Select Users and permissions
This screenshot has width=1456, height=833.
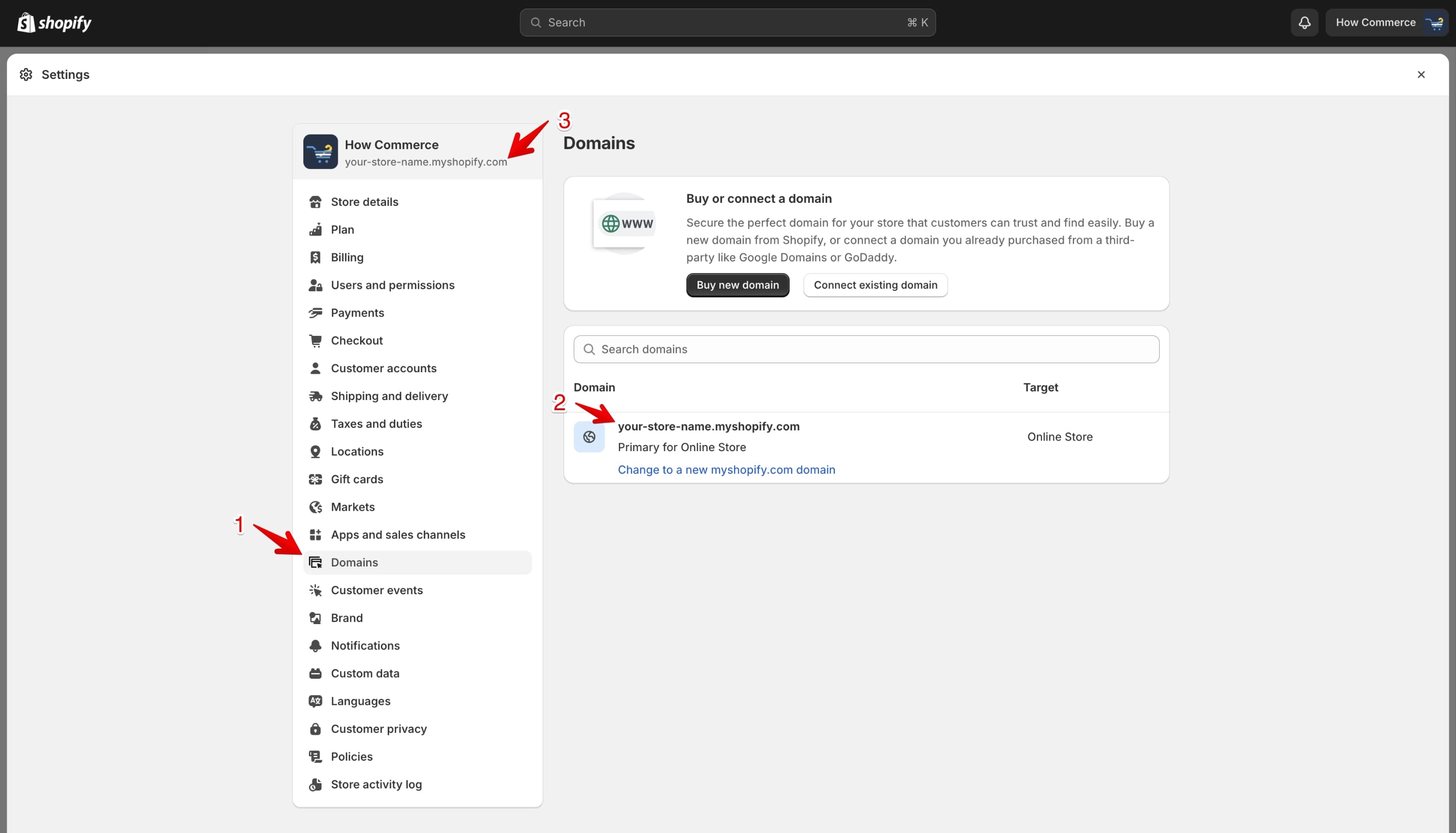[418, 285]
